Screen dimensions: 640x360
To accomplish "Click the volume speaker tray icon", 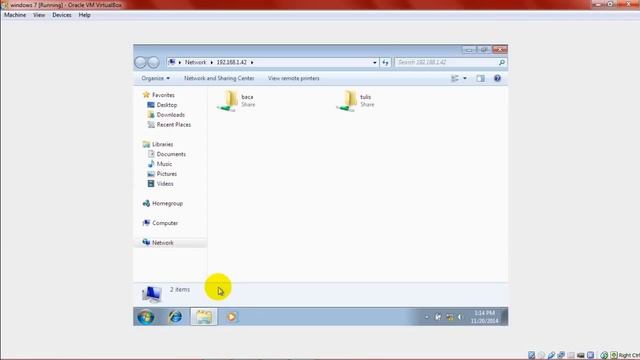I will (x=460, y=317).
